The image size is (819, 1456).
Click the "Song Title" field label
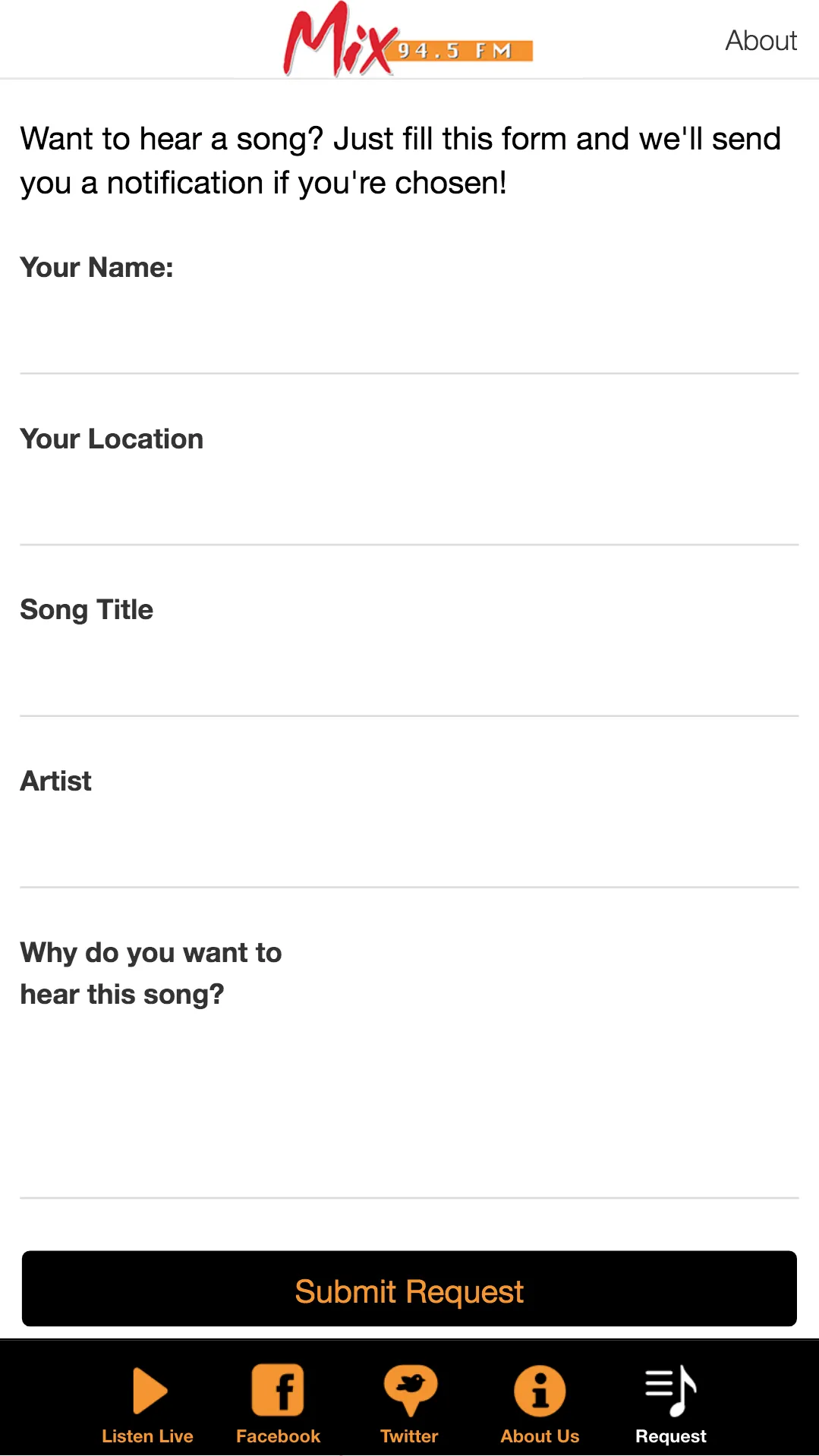point(87,609)
